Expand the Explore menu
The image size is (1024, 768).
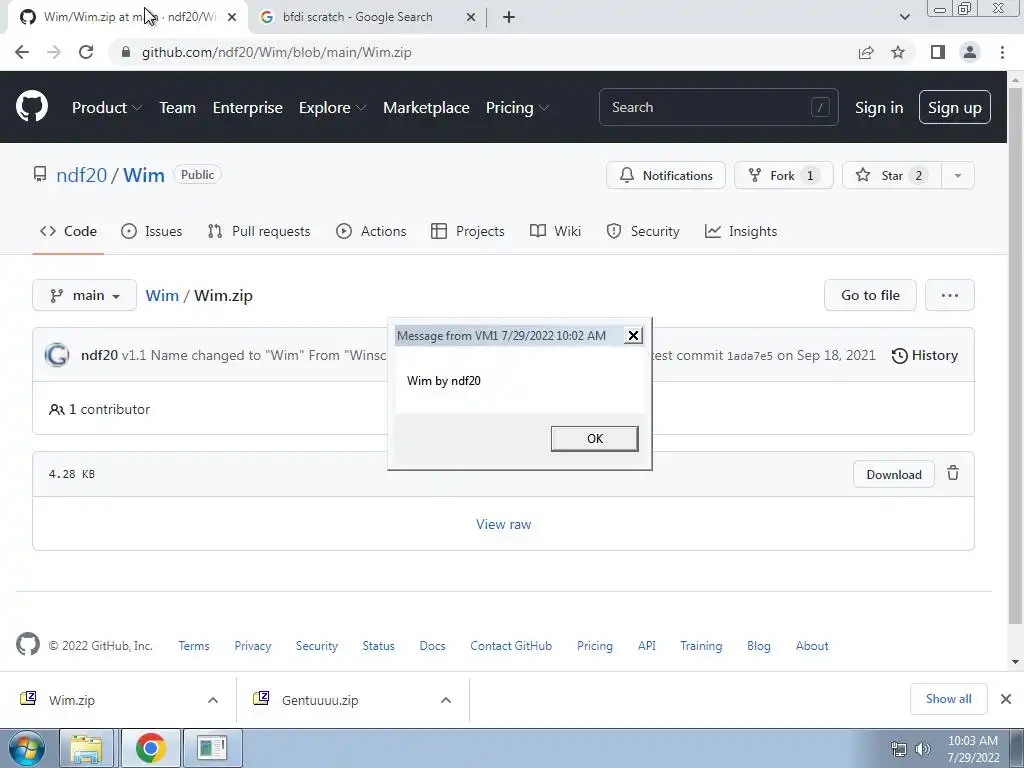click(332, 108)
